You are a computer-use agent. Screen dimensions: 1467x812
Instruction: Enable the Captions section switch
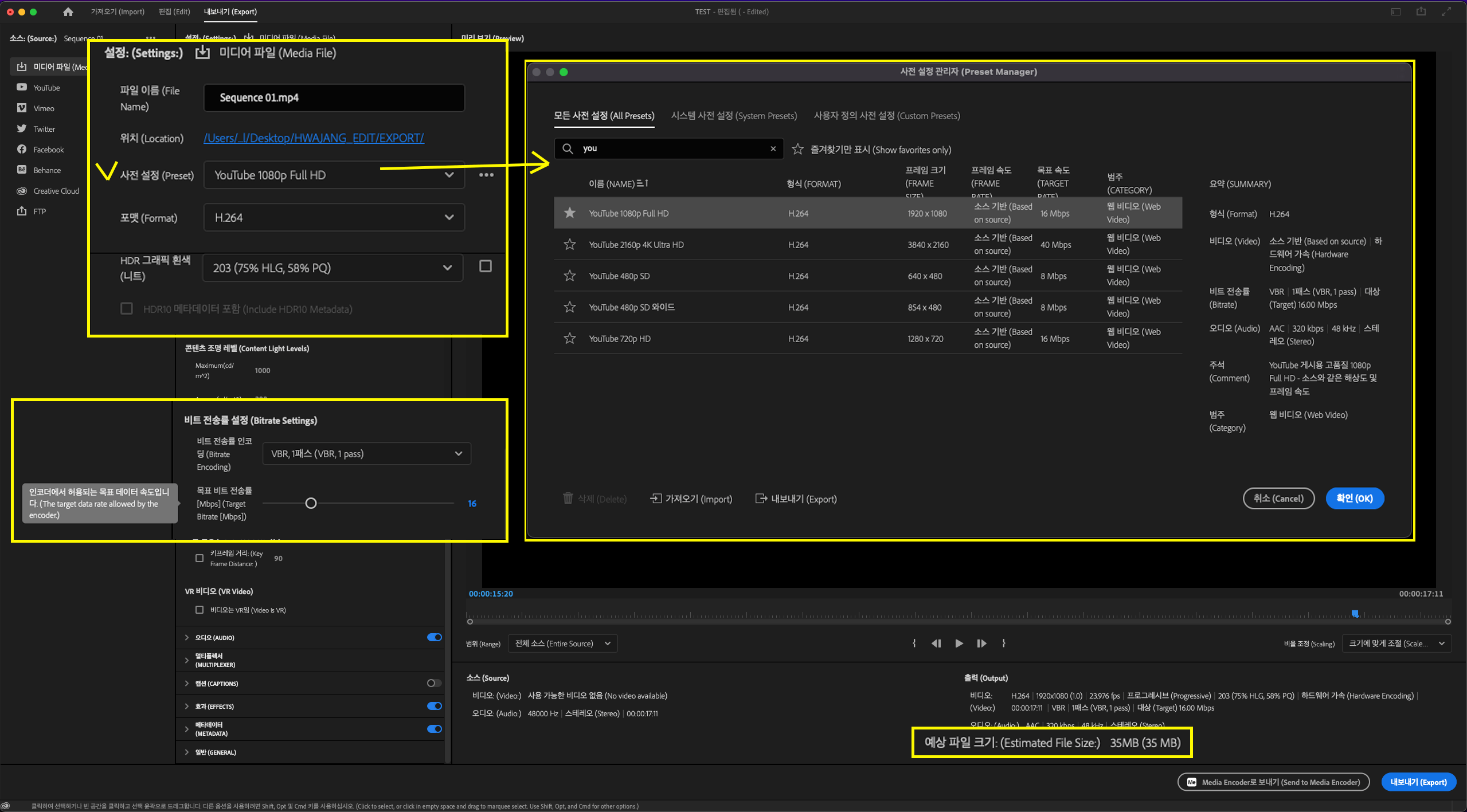pos(434,683)
